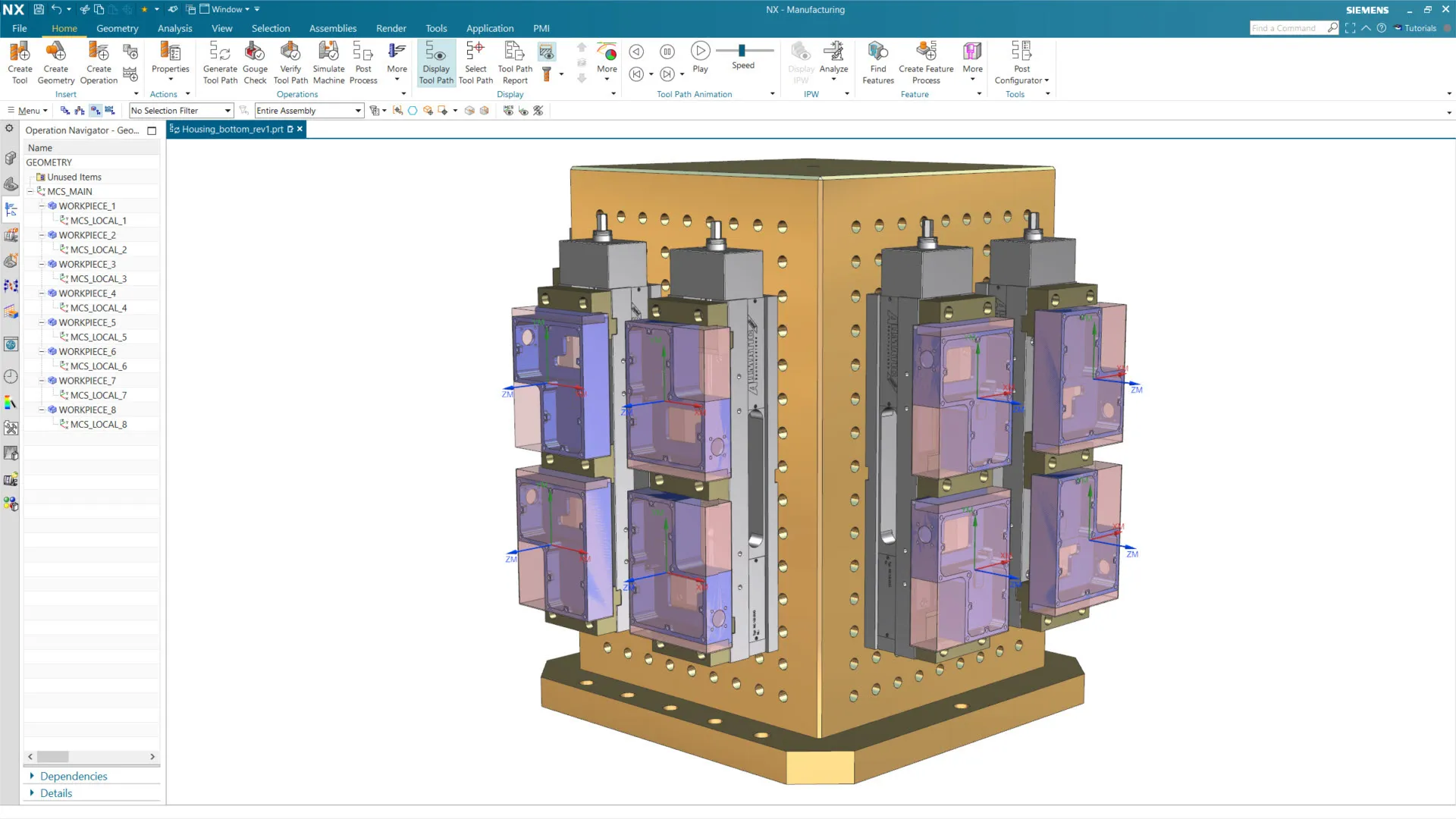Open the No Selection Filter dropdown
1456x819 pixels.
click(x=227, y=111)
